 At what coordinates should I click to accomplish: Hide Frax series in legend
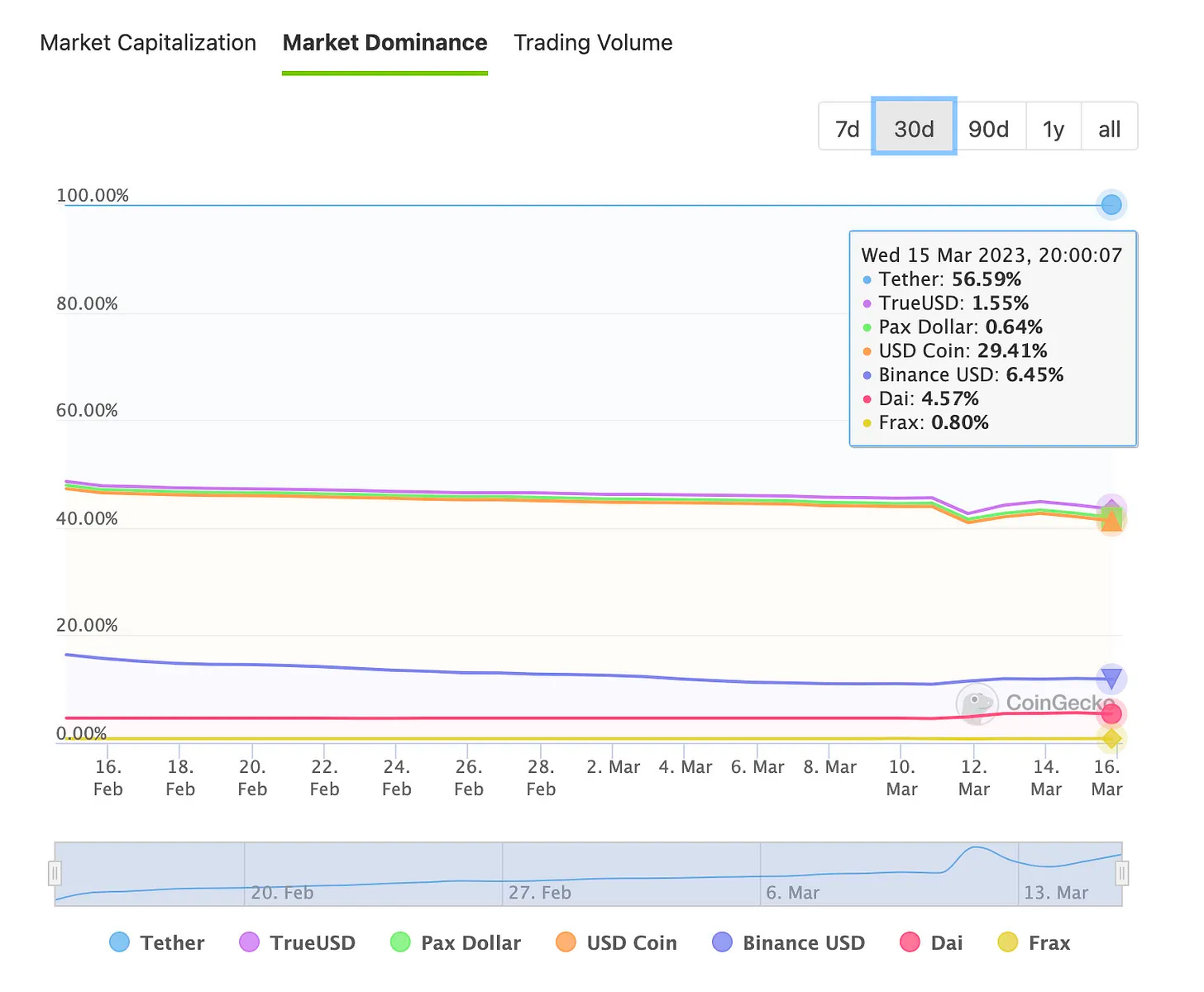tap(1034, 942)
